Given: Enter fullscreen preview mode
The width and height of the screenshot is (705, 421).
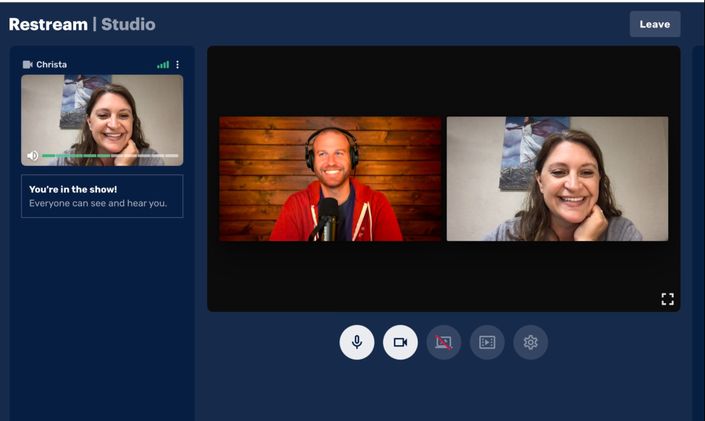Looking at the screenshot, I should [x=668, y=299].
